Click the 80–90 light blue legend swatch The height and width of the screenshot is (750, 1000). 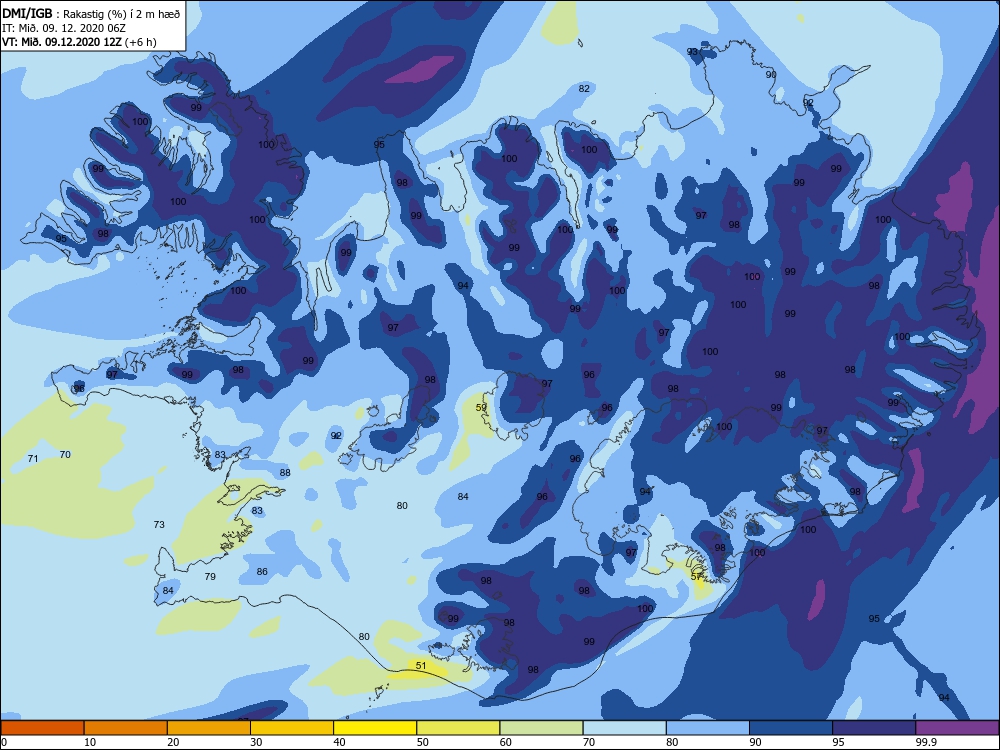click(x=708, y=728)
